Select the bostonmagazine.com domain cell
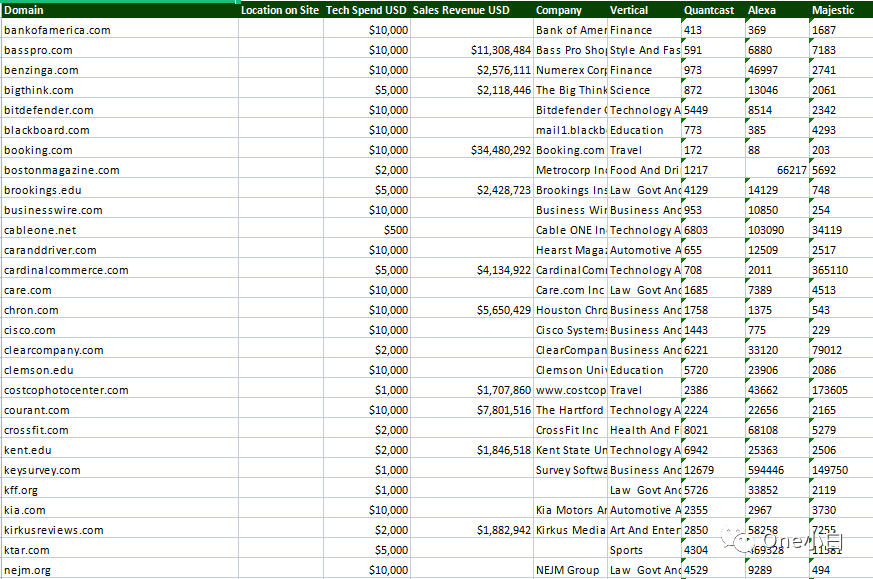 tap(61, 170)
